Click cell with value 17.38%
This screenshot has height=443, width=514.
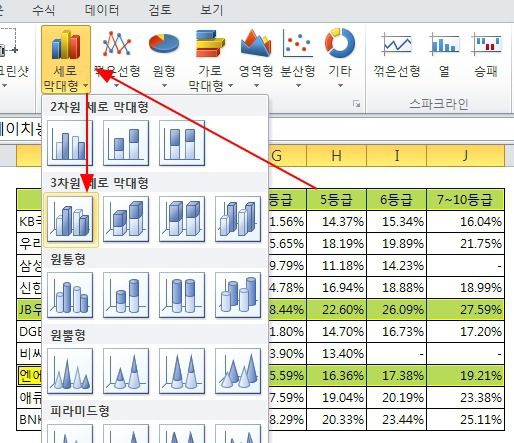(x=397, y=375)
